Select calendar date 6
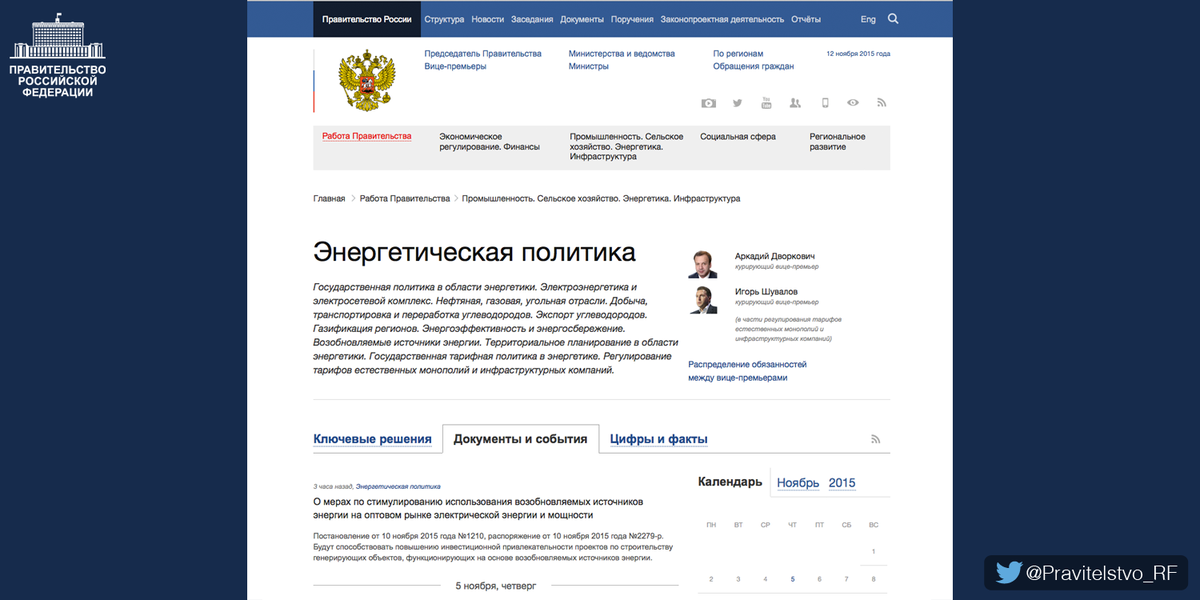Screen dimensions: 1200x600 (819, 578)
